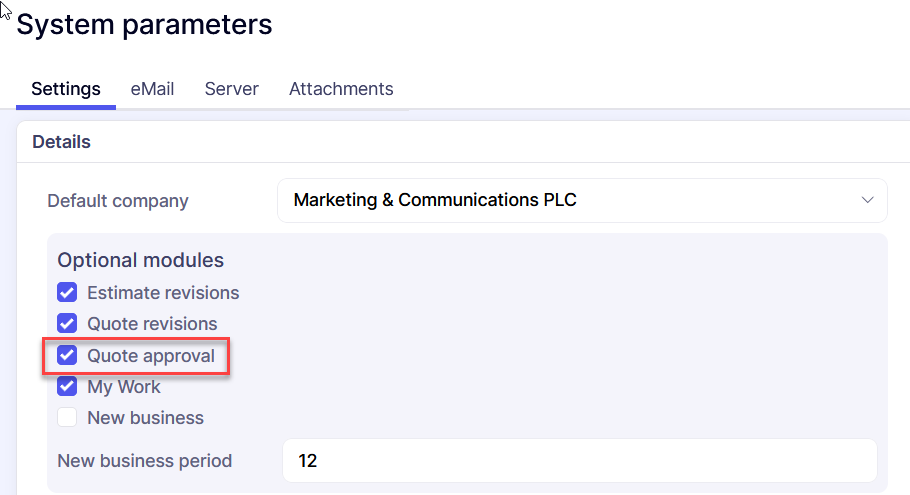This screenshot has width=910, height=495.
Task: Open the eMail tab
Action: [x=152, y=89]
